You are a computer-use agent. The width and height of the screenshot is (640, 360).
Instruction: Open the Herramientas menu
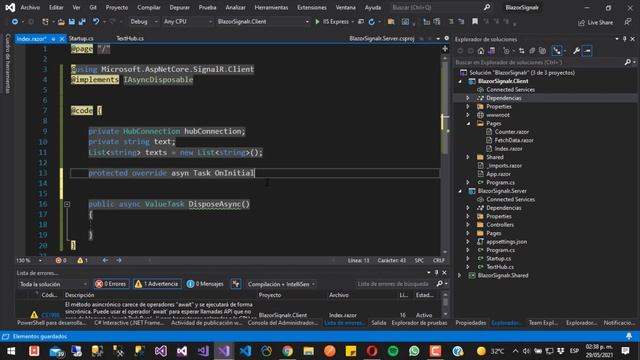pos(271,7)
